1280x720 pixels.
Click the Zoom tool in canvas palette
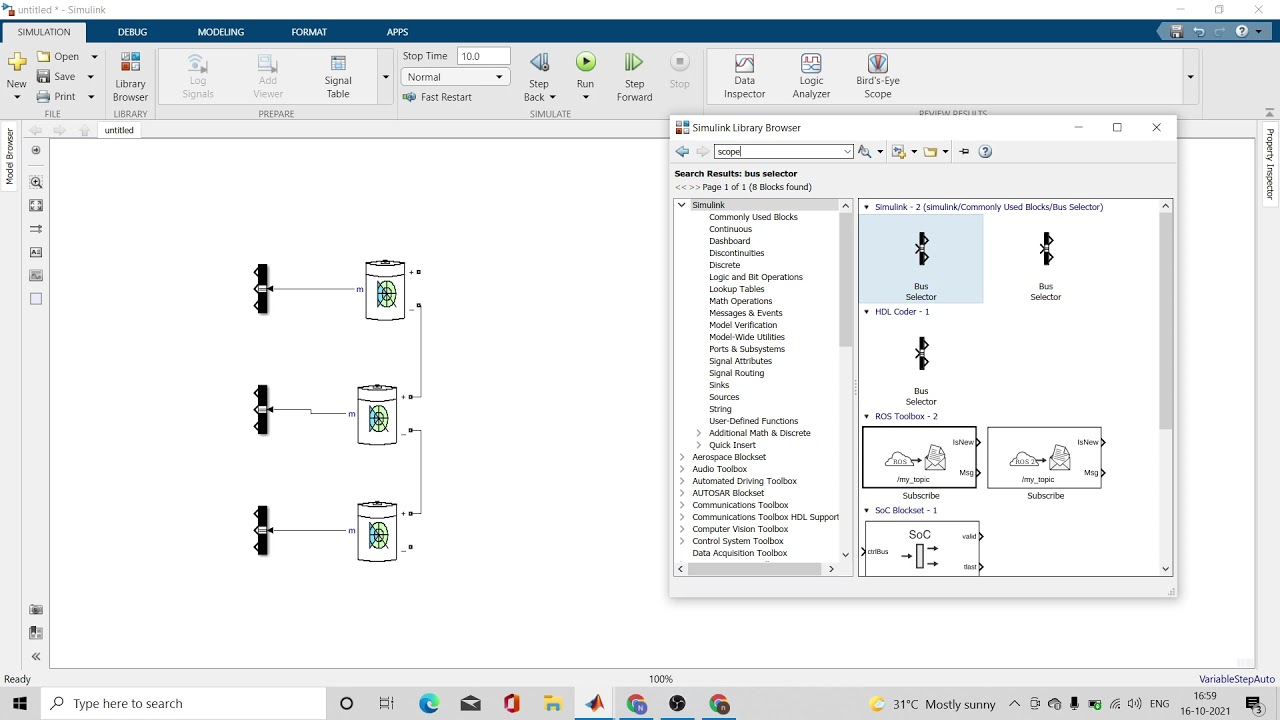coord(36,182)
